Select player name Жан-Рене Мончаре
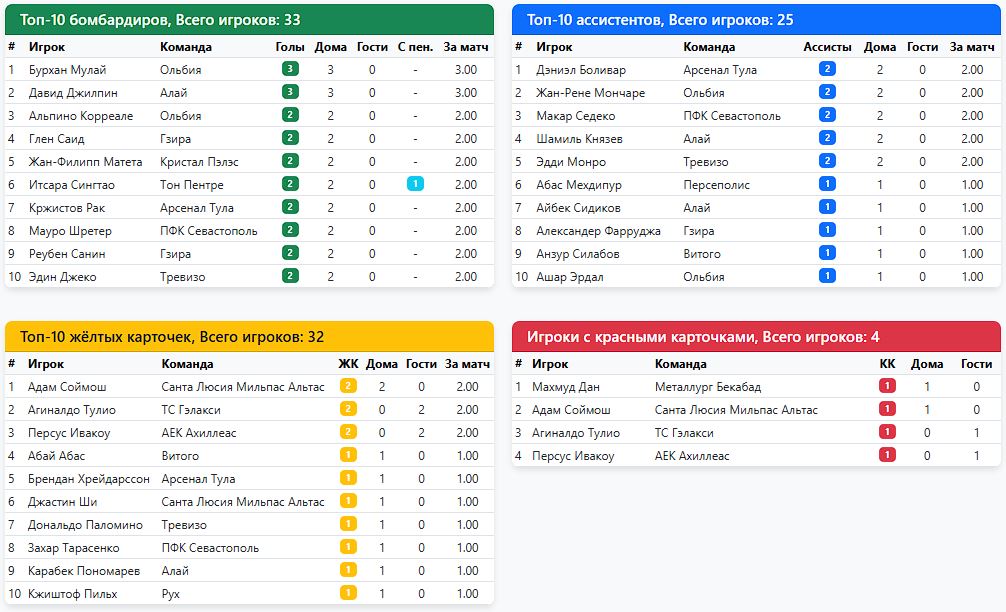Viewport: 1006px width, 612px height. pyautogui.click(x=590, y=93)
